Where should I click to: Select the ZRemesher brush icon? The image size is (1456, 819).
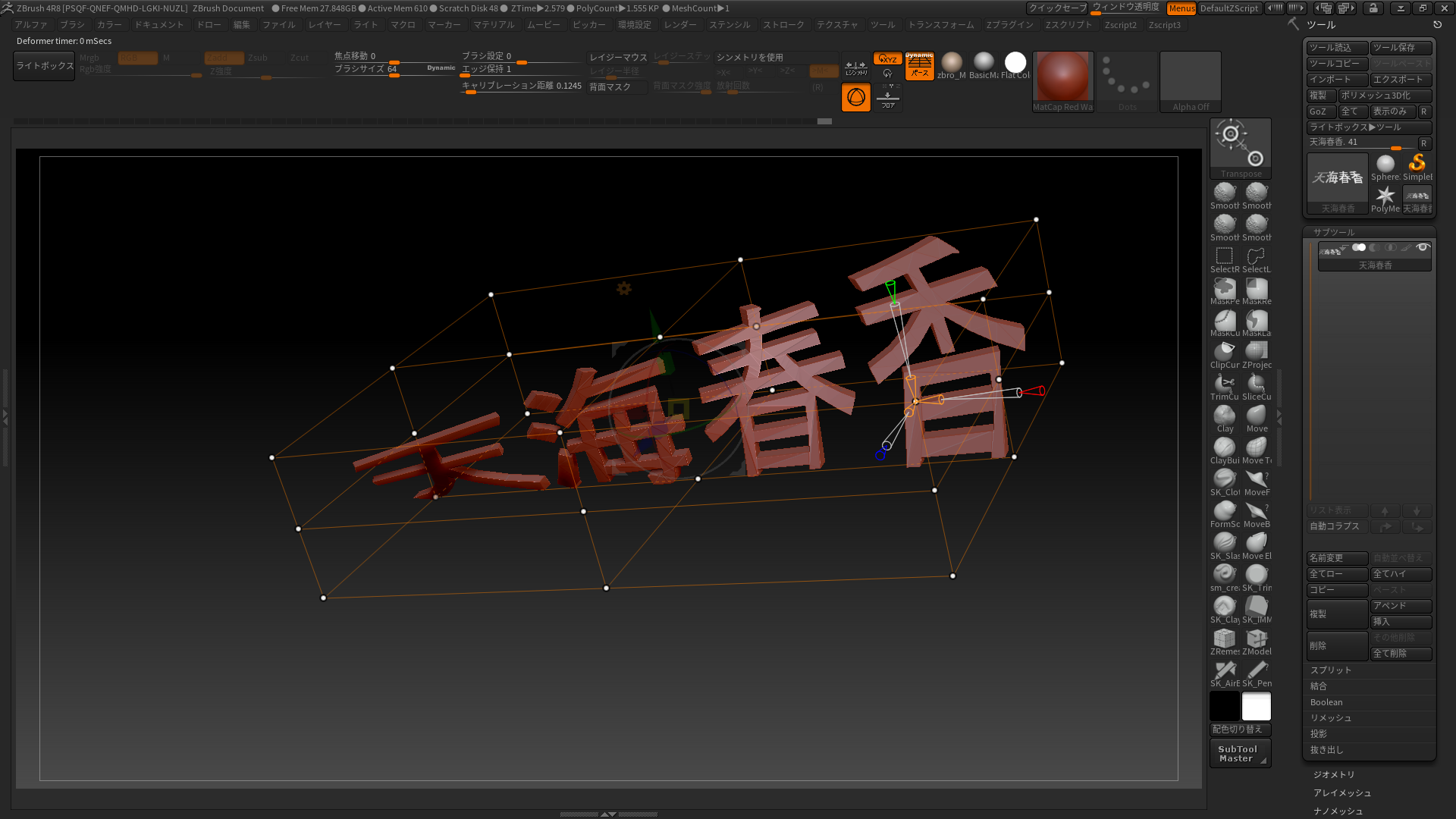coord(1224,639)
